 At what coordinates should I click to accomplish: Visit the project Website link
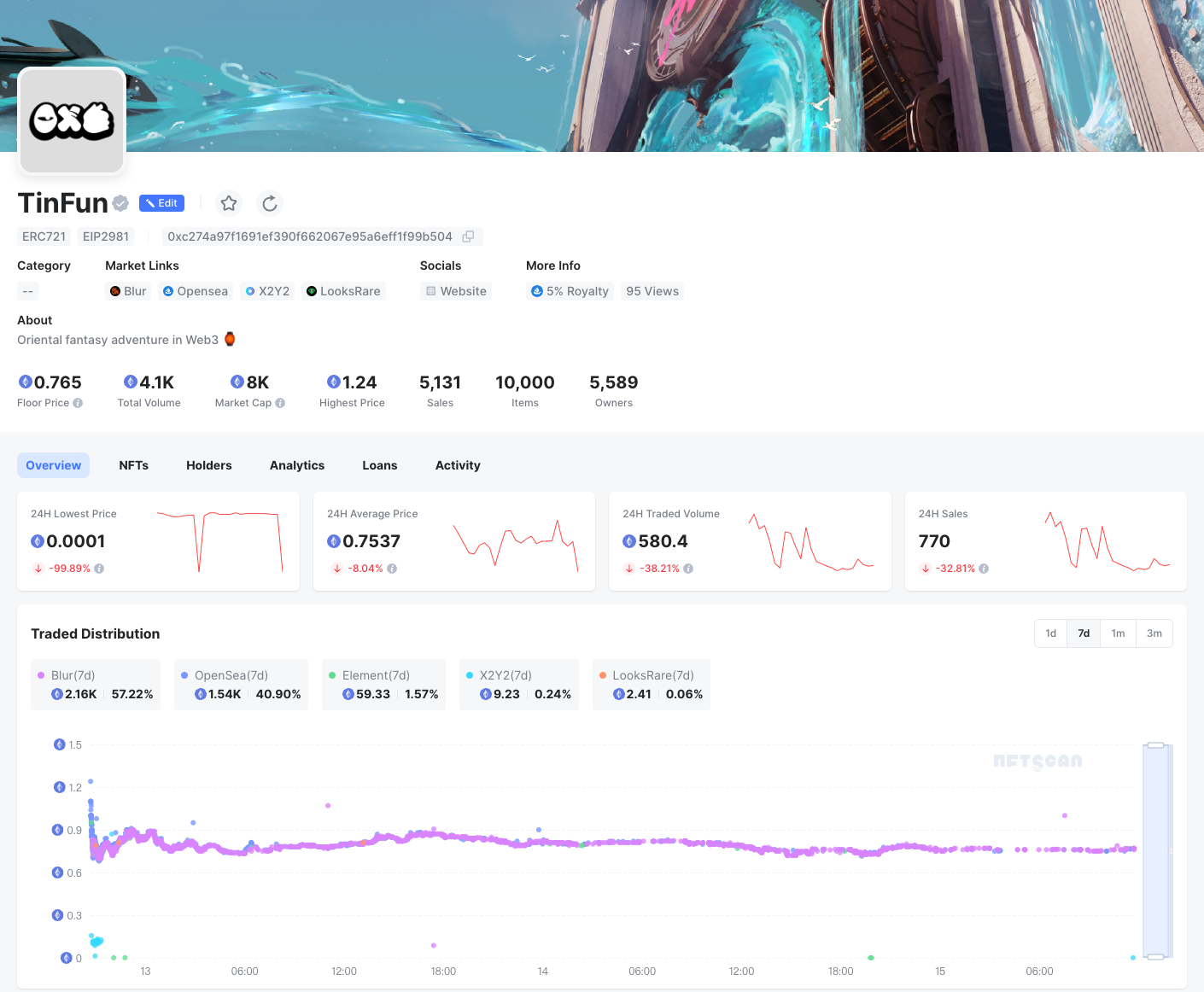point(456,291)
